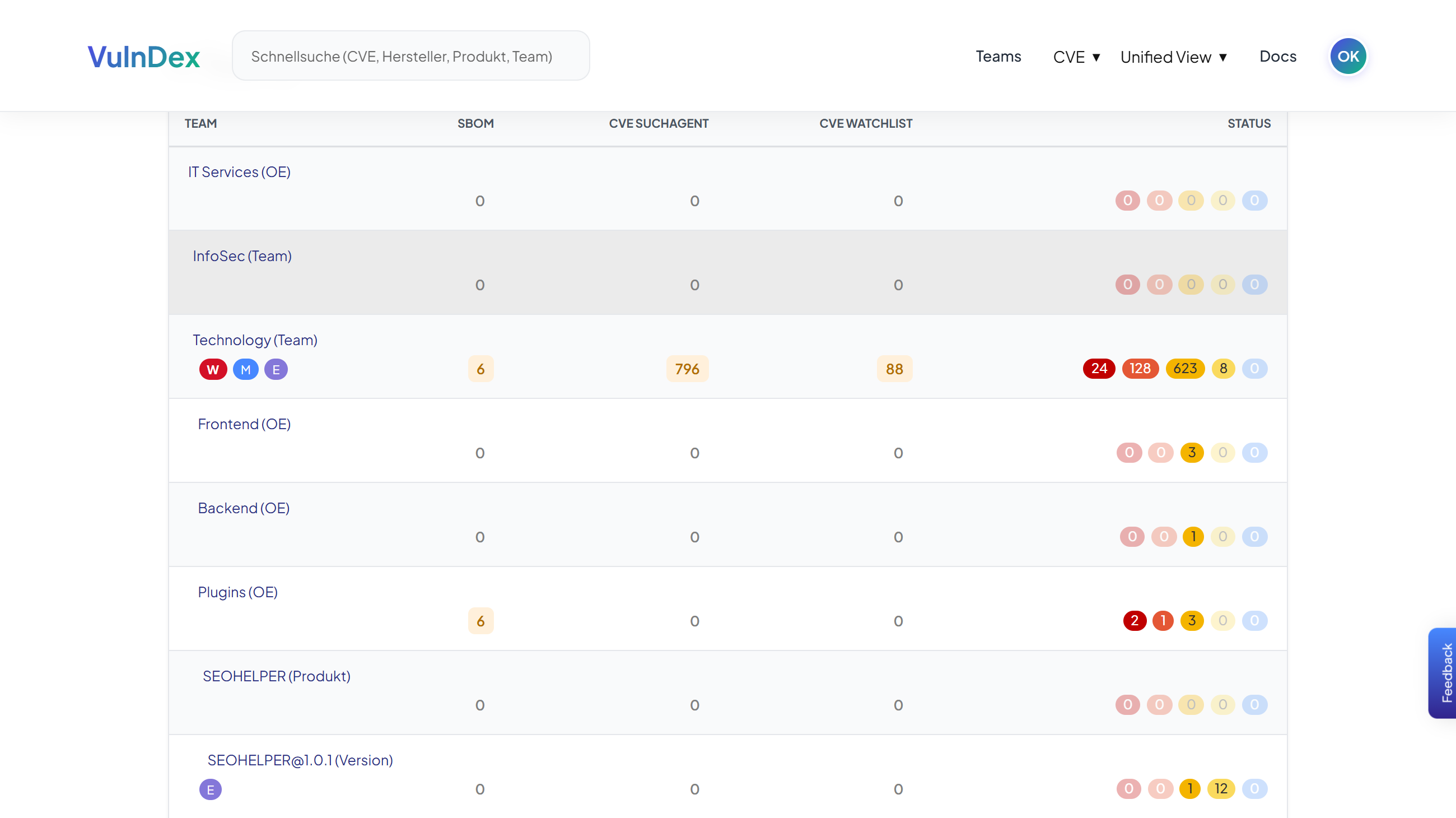Click the red W badge under Technology team
This screenshot has width=1456, height=818.
point(213,369)
